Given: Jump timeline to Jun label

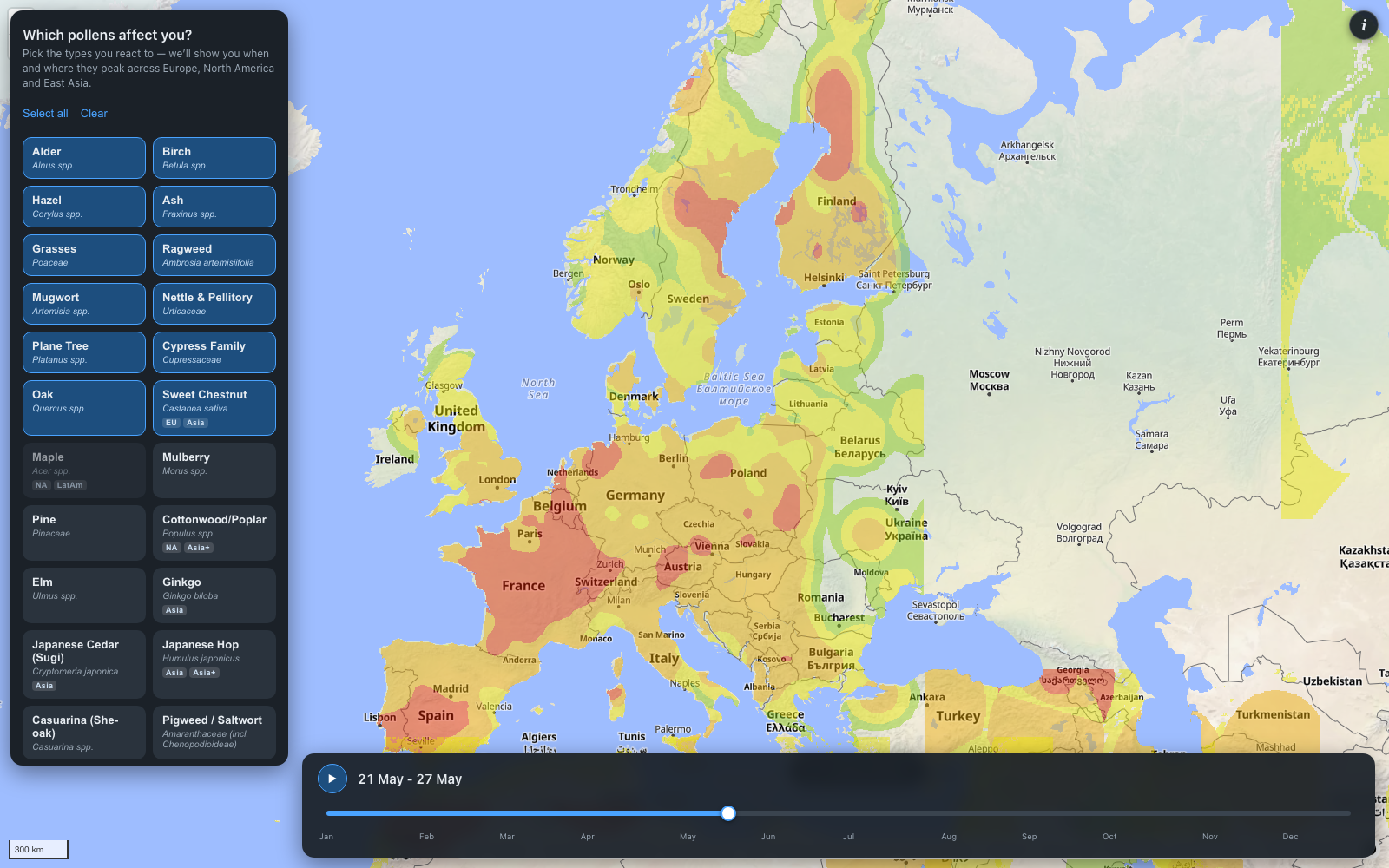Looking at the screenshot, I should pos(768,837).
